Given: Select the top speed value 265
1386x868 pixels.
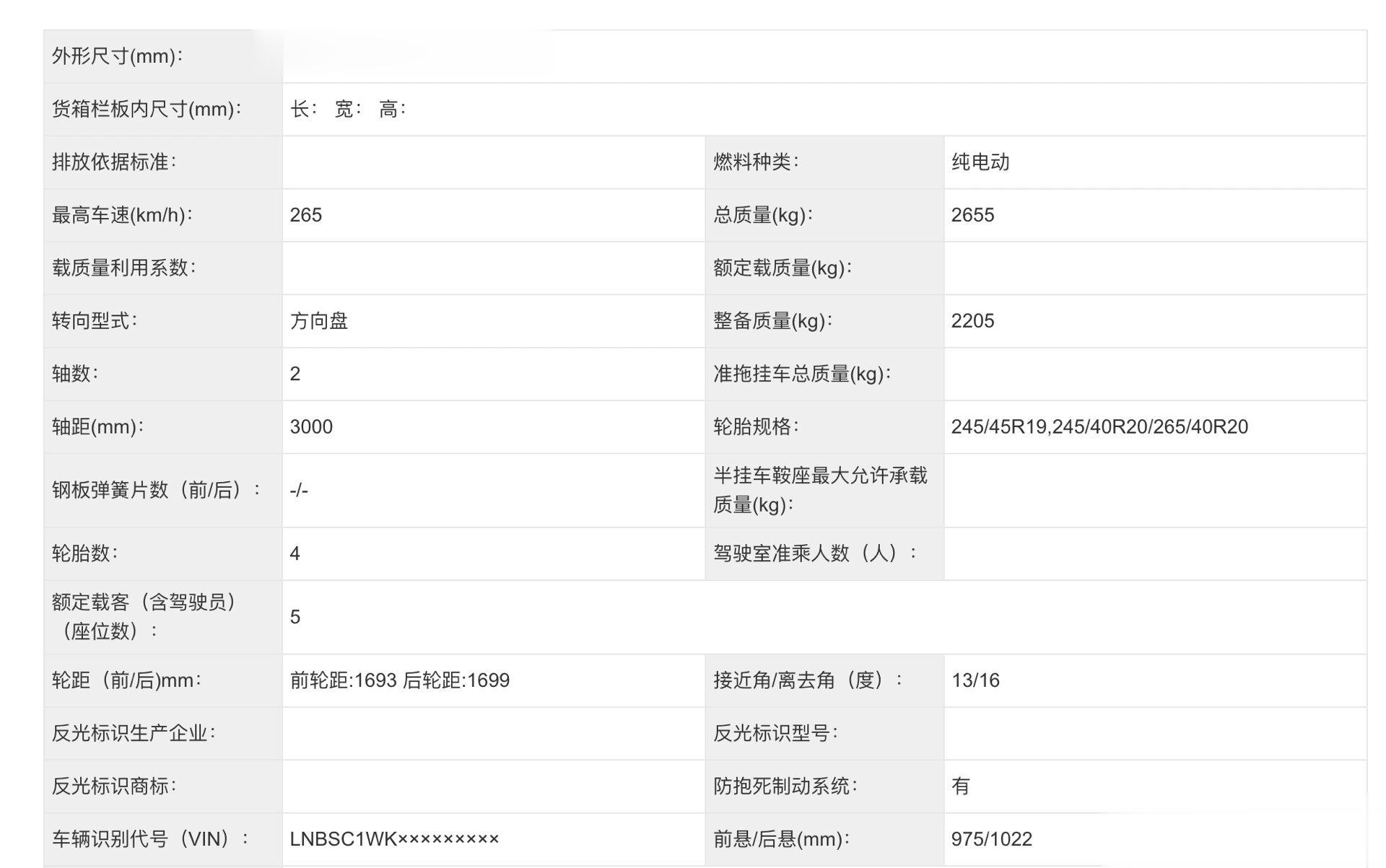Looking at the screenshot, I should 306,215.
